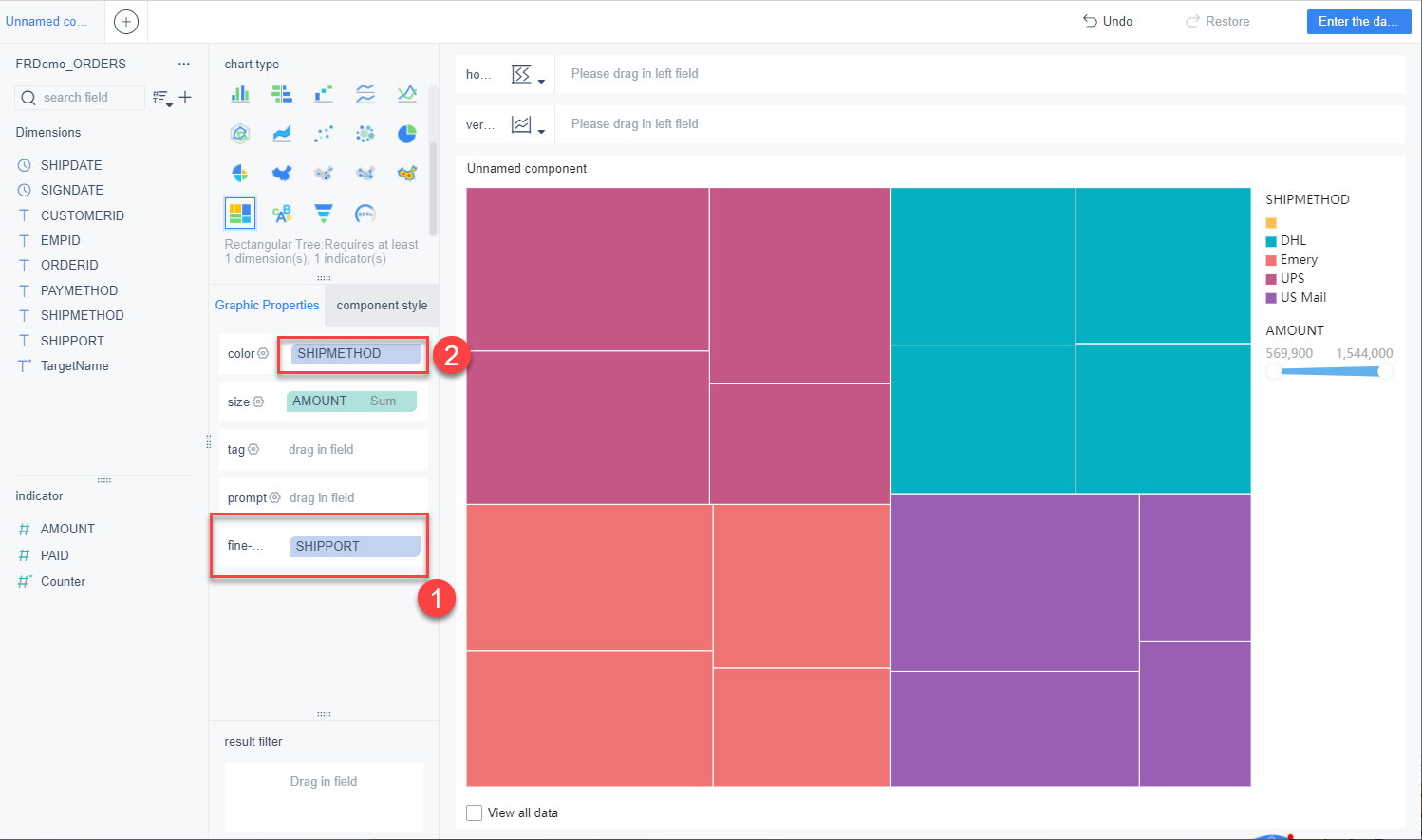
Task: Click the Rectangular Tree chart icon
Action: pyautogui.click(x=240, y=213)
